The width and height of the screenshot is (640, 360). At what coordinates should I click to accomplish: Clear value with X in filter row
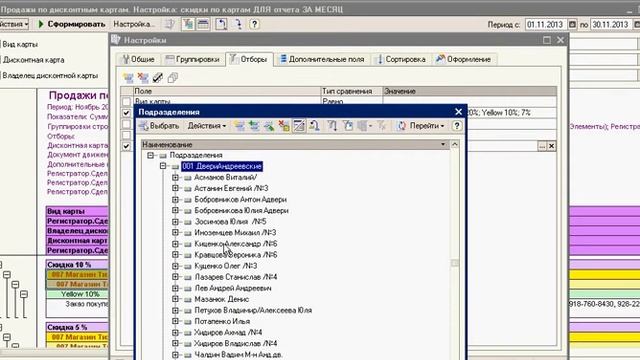point(551,146)
